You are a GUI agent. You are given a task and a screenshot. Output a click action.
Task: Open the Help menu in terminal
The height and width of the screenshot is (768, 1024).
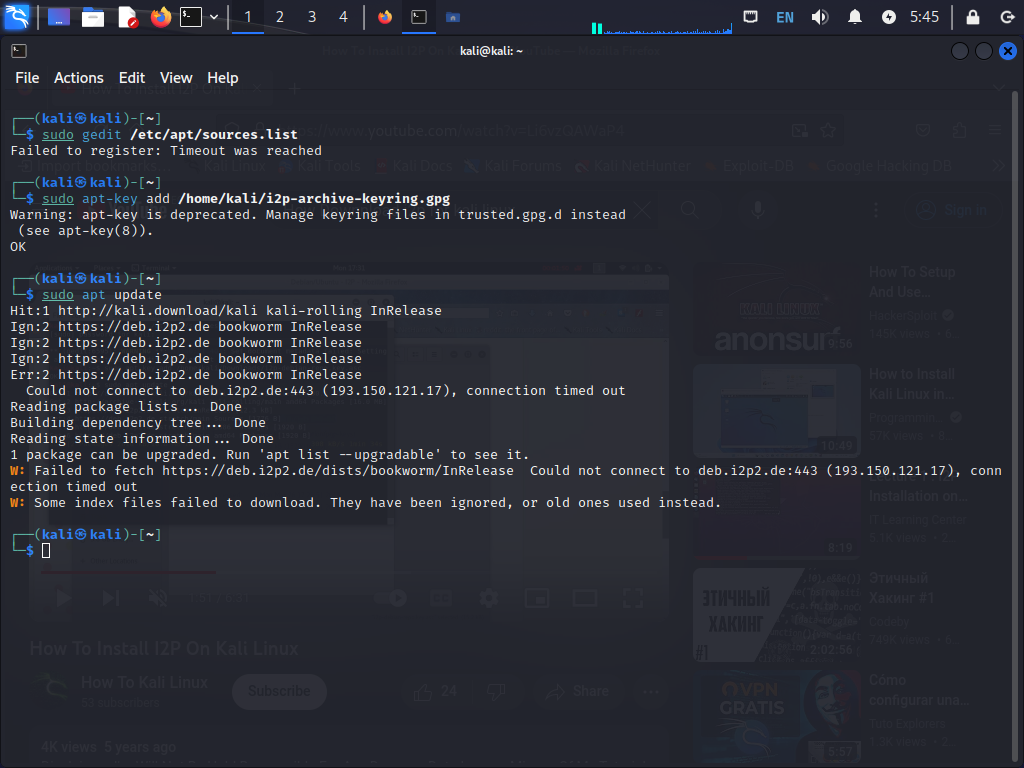223,78
